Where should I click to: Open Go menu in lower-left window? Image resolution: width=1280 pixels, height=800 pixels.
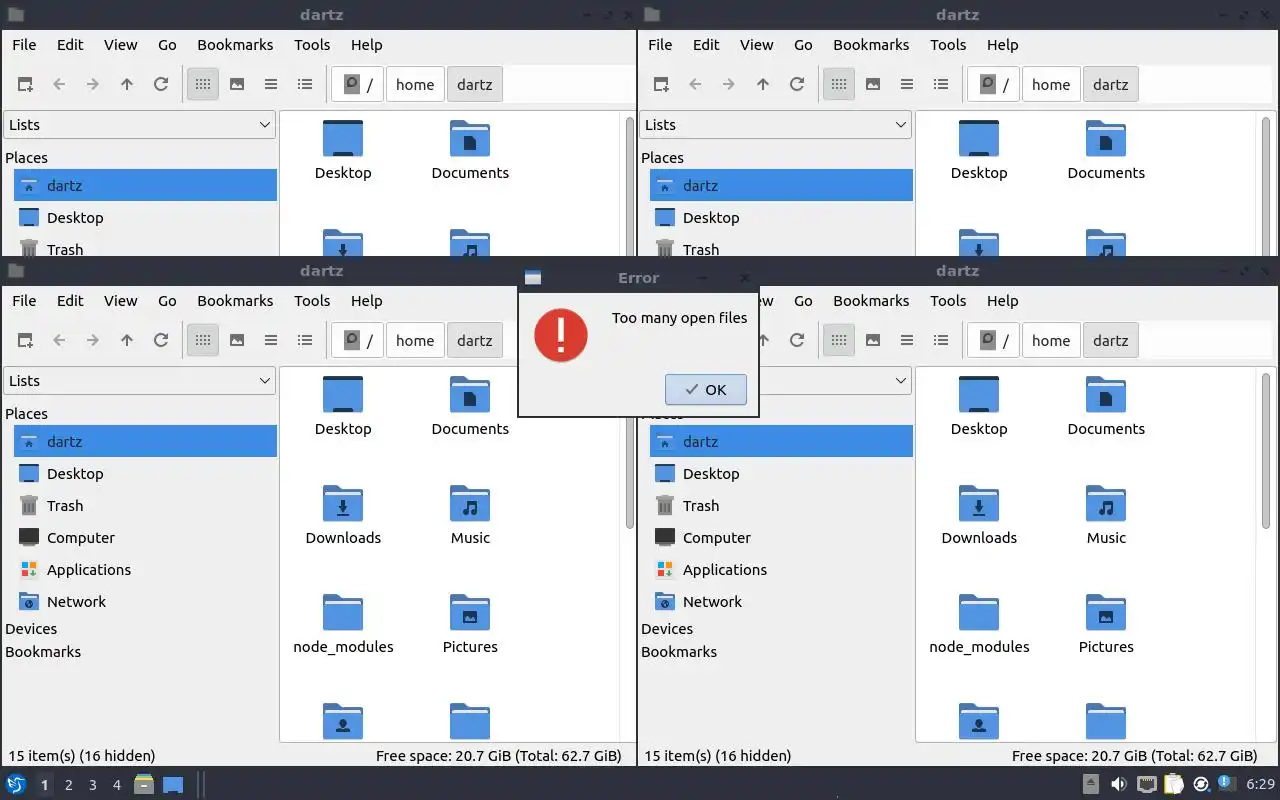[x=167, y=301]
